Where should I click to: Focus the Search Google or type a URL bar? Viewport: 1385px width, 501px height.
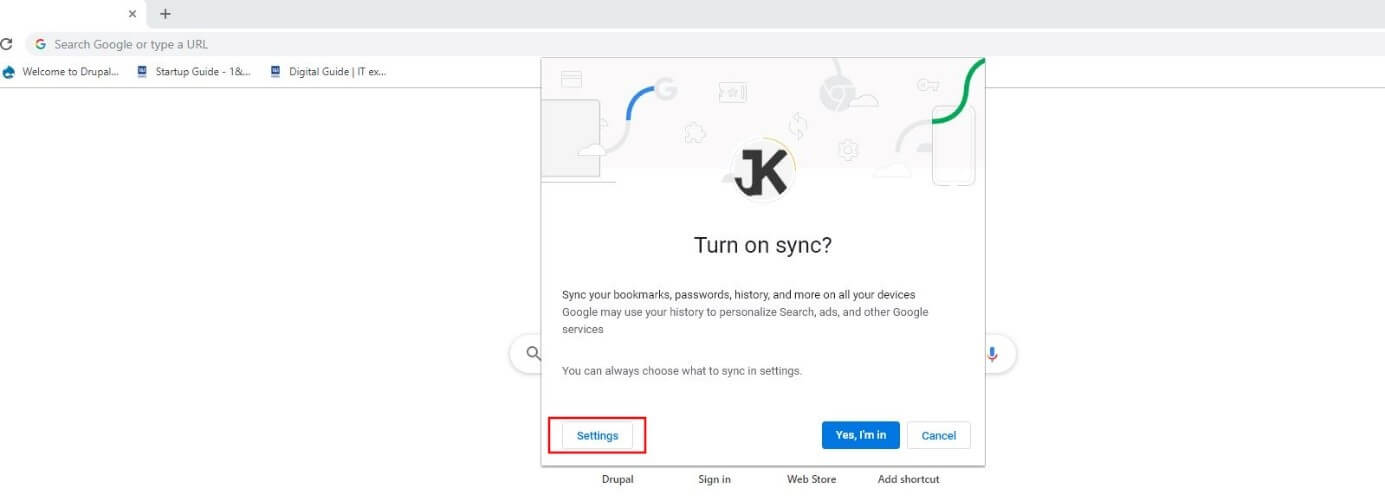[x=704, y=44]
